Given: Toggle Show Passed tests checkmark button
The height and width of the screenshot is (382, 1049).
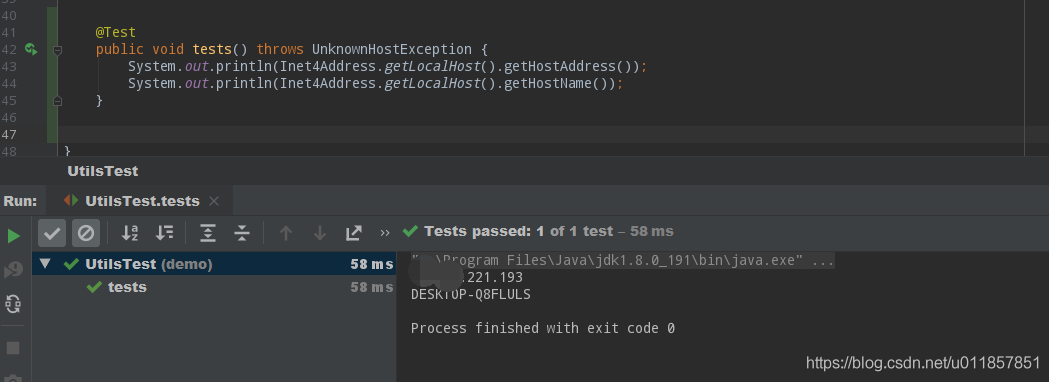Looking at the screenshot, I should point(52,233).
